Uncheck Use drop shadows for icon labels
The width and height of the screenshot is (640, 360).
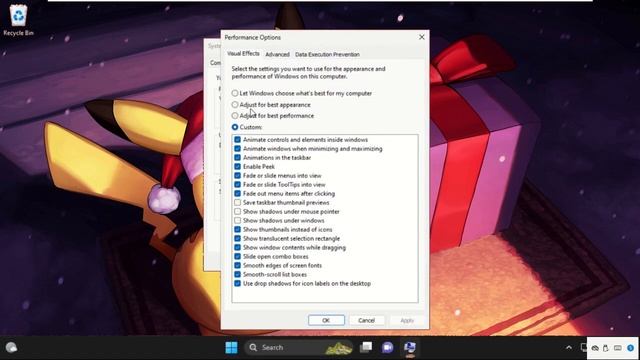238,283
